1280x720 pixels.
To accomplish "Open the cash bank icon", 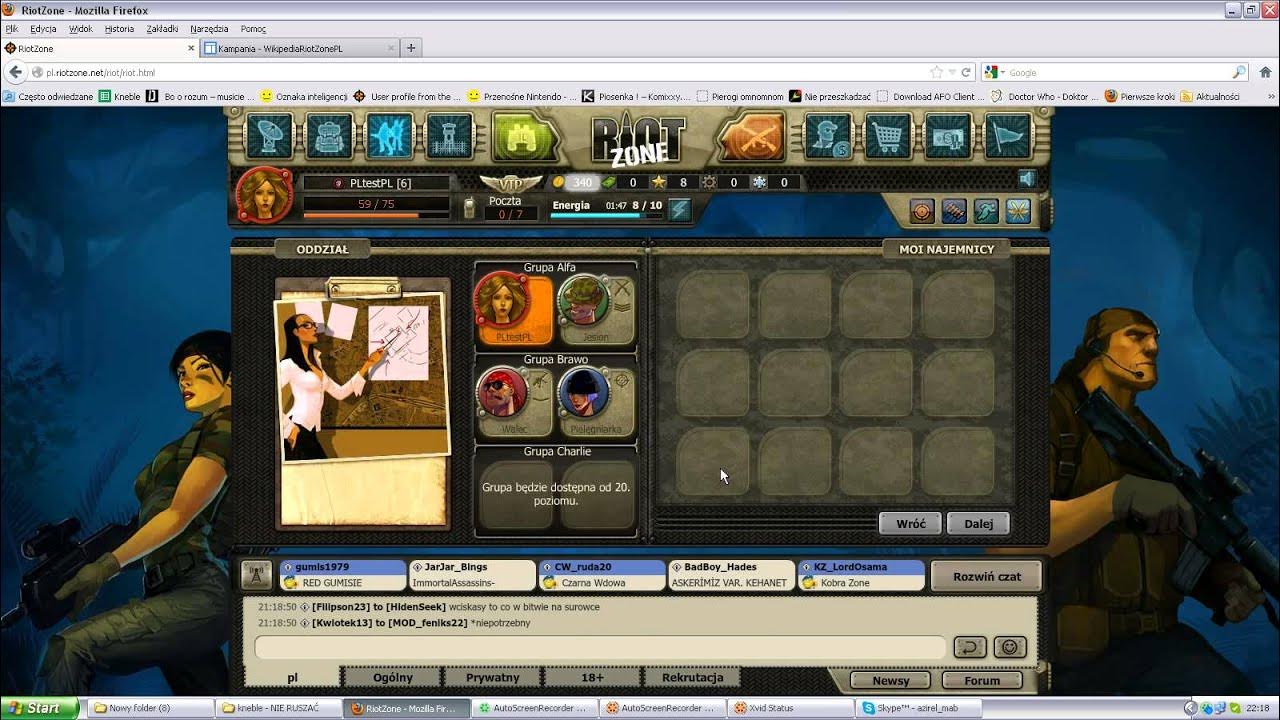I will 948,136.
